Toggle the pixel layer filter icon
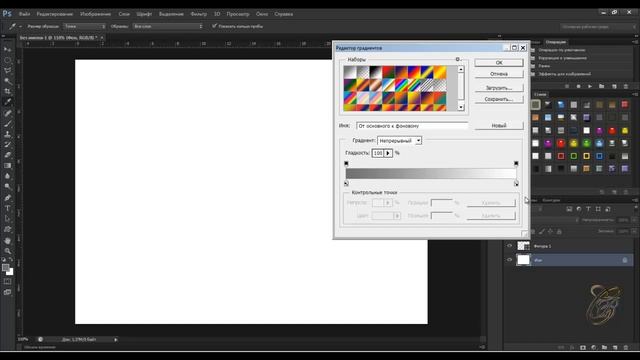640x360 pixels. coord(569,209)
